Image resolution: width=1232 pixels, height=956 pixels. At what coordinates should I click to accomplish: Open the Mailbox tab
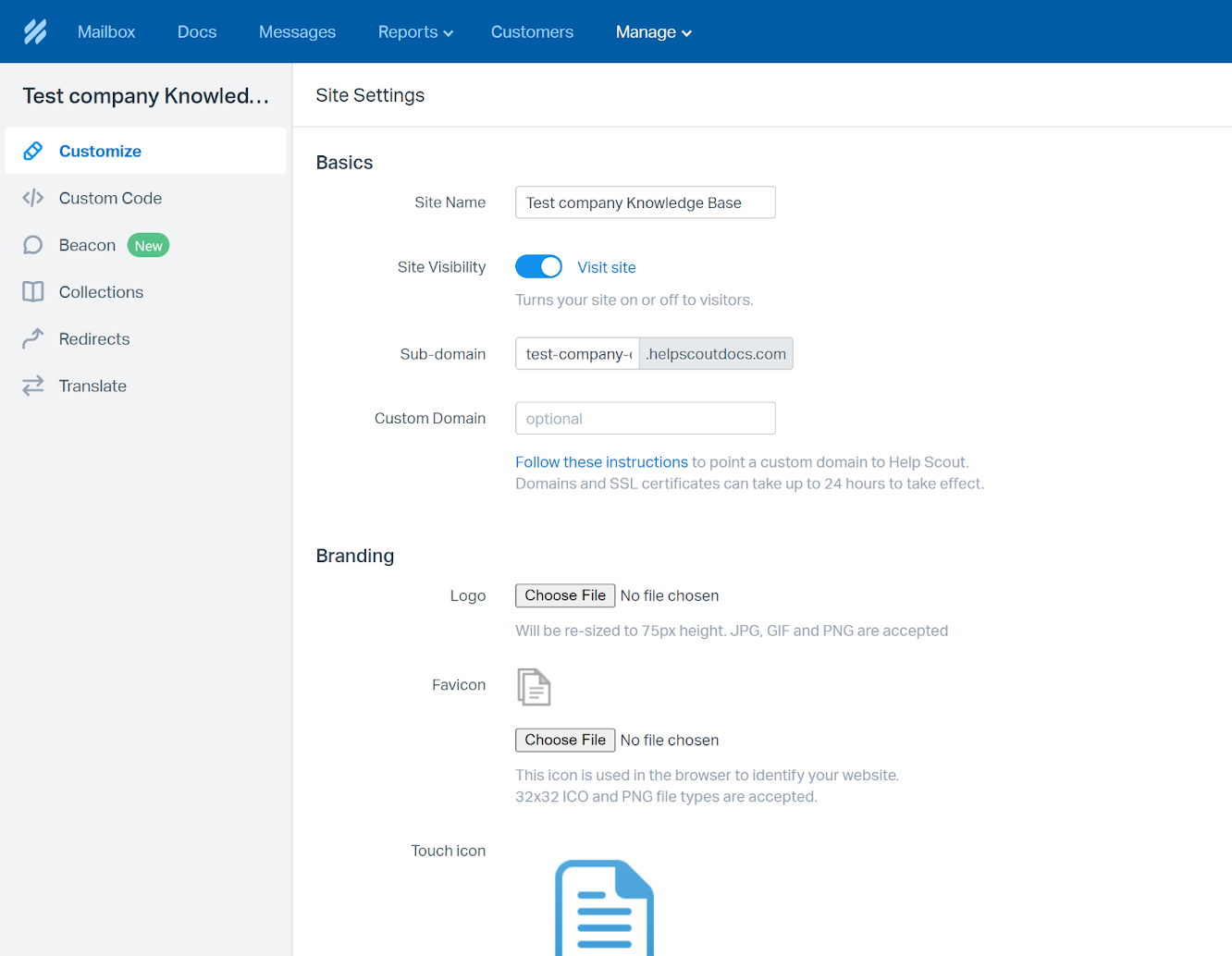pos(106,31)
